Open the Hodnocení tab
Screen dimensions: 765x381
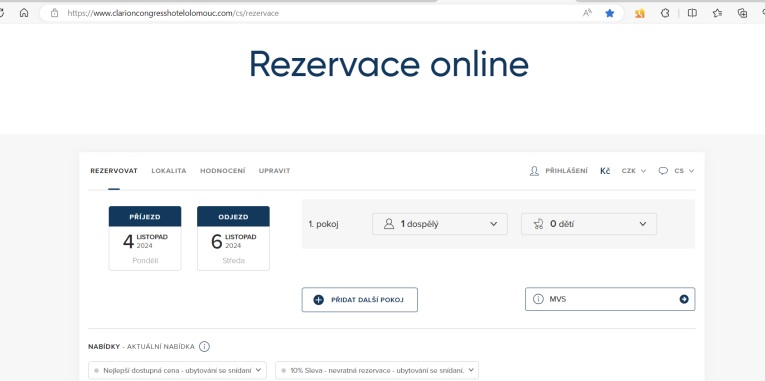222,171
